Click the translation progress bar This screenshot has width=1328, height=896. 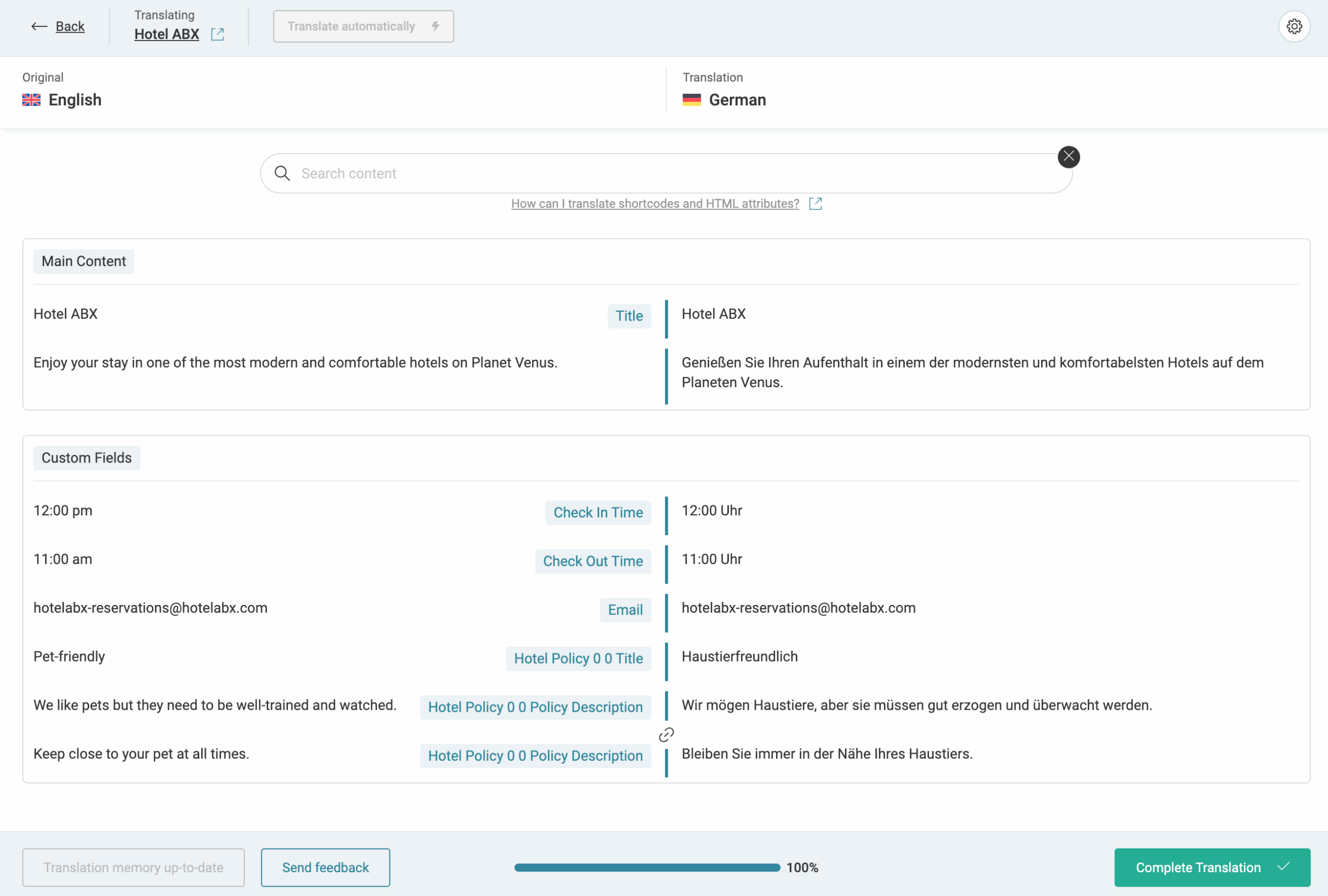coord(647,867)
